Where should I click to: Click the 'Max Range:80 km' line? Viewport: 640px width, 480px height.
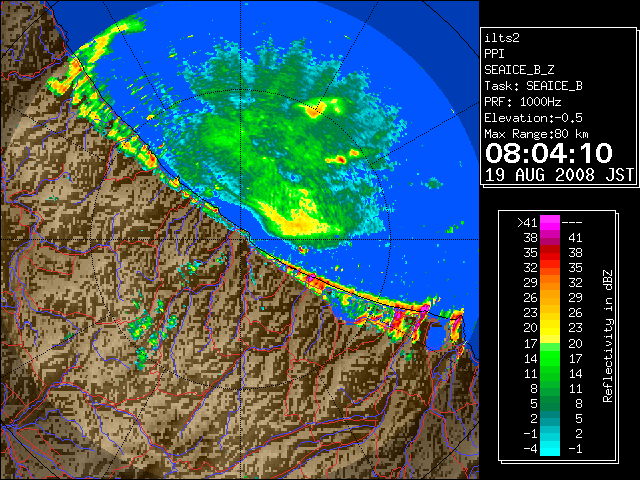537,134
